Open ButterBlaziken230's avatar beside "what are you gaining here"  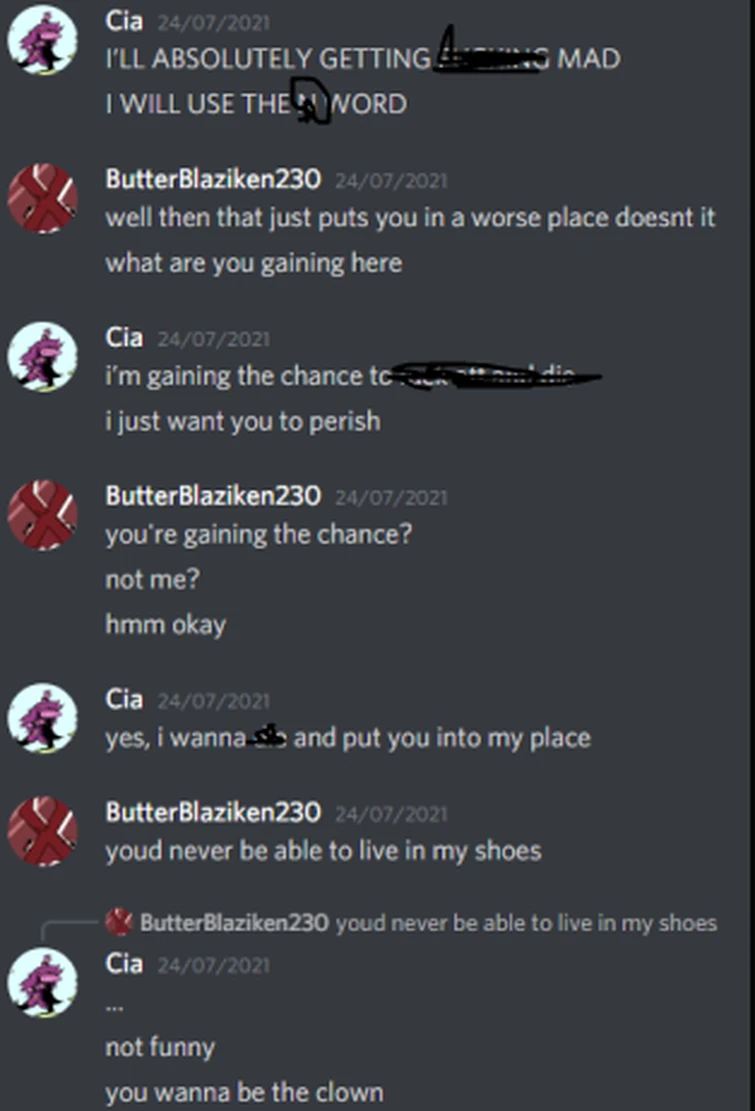42,198
